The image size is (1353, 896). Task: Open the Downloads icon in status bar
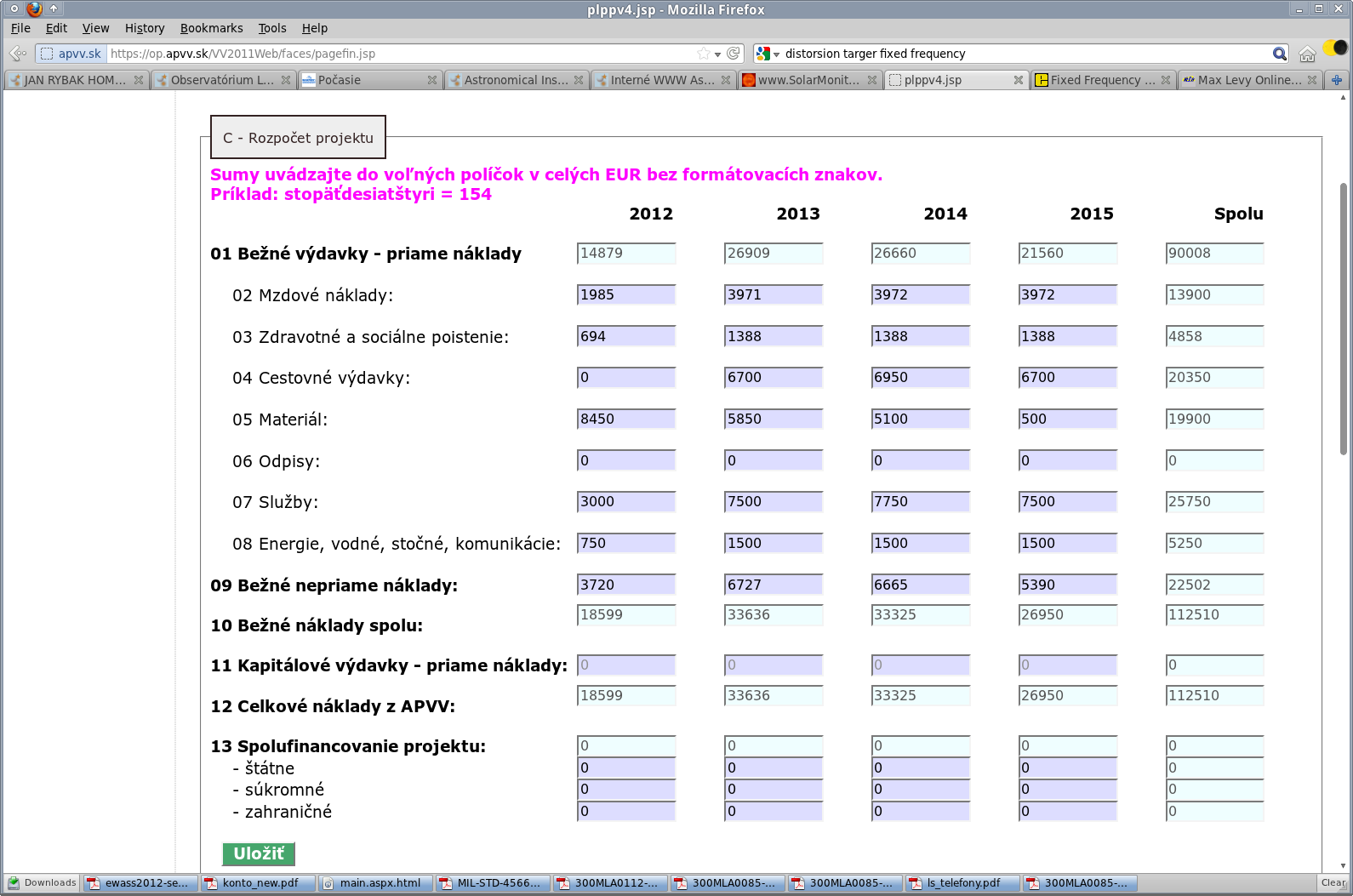click(41, 882)
